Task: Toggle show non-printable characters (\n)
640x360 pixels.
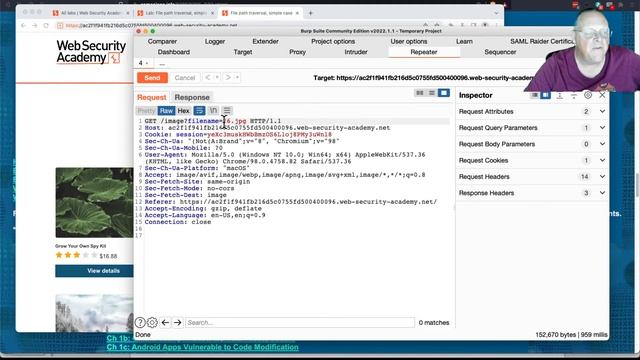Action: [x=213, y=111]
